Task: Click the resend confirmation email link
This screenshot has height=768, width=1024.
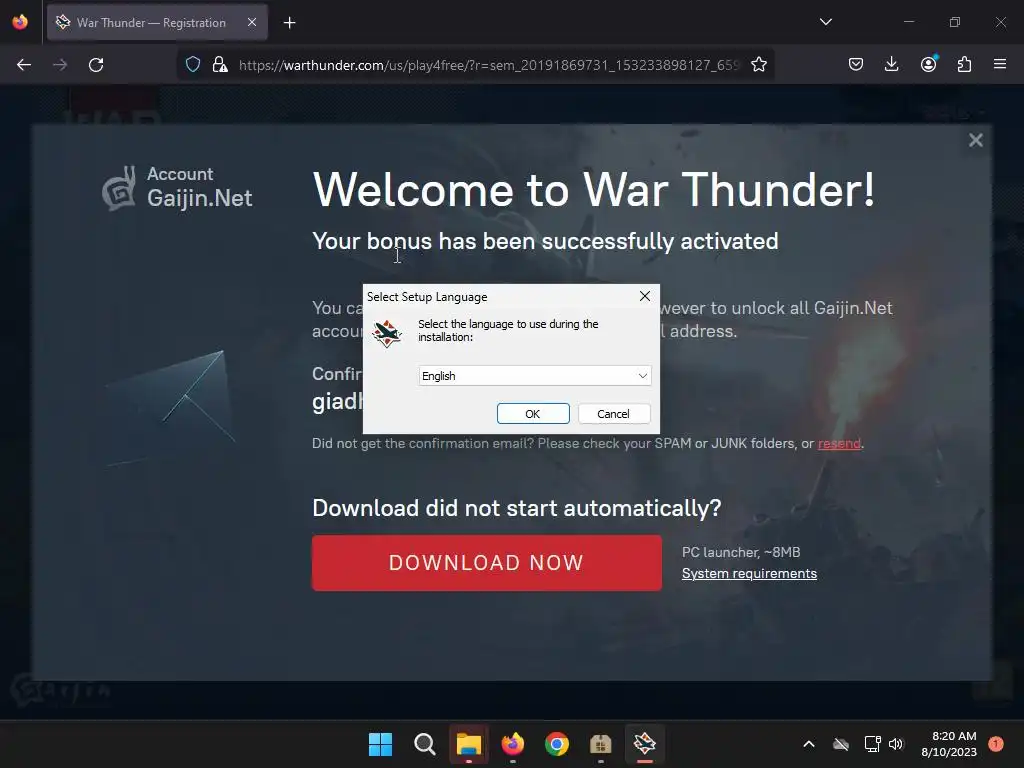Action: coord(839,443)
